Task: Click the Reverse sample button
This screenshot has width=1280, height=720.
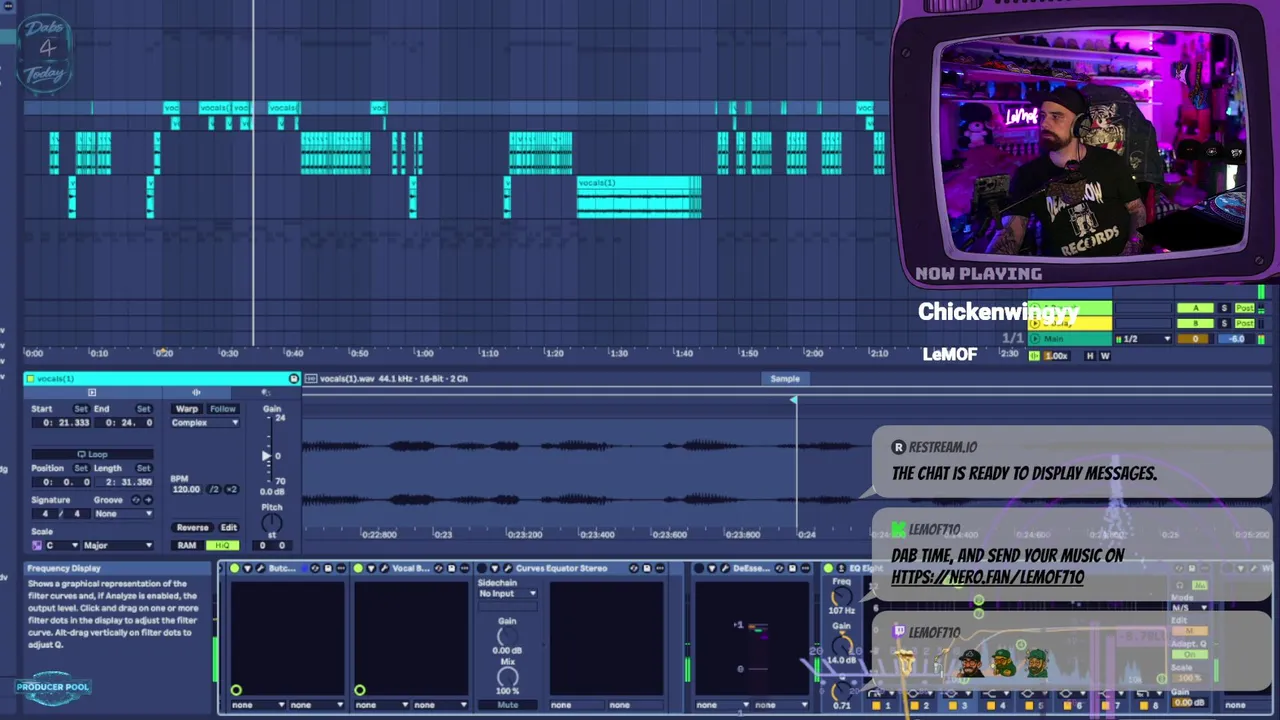Action: pyautogui.click(x=192, y=528)
